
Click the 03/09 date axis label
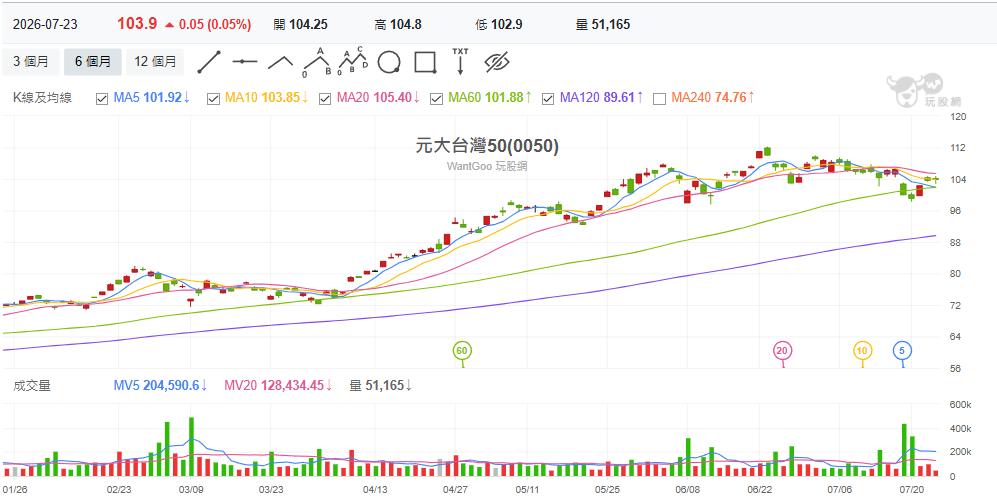pyautogui.click(x=191, y=490)
